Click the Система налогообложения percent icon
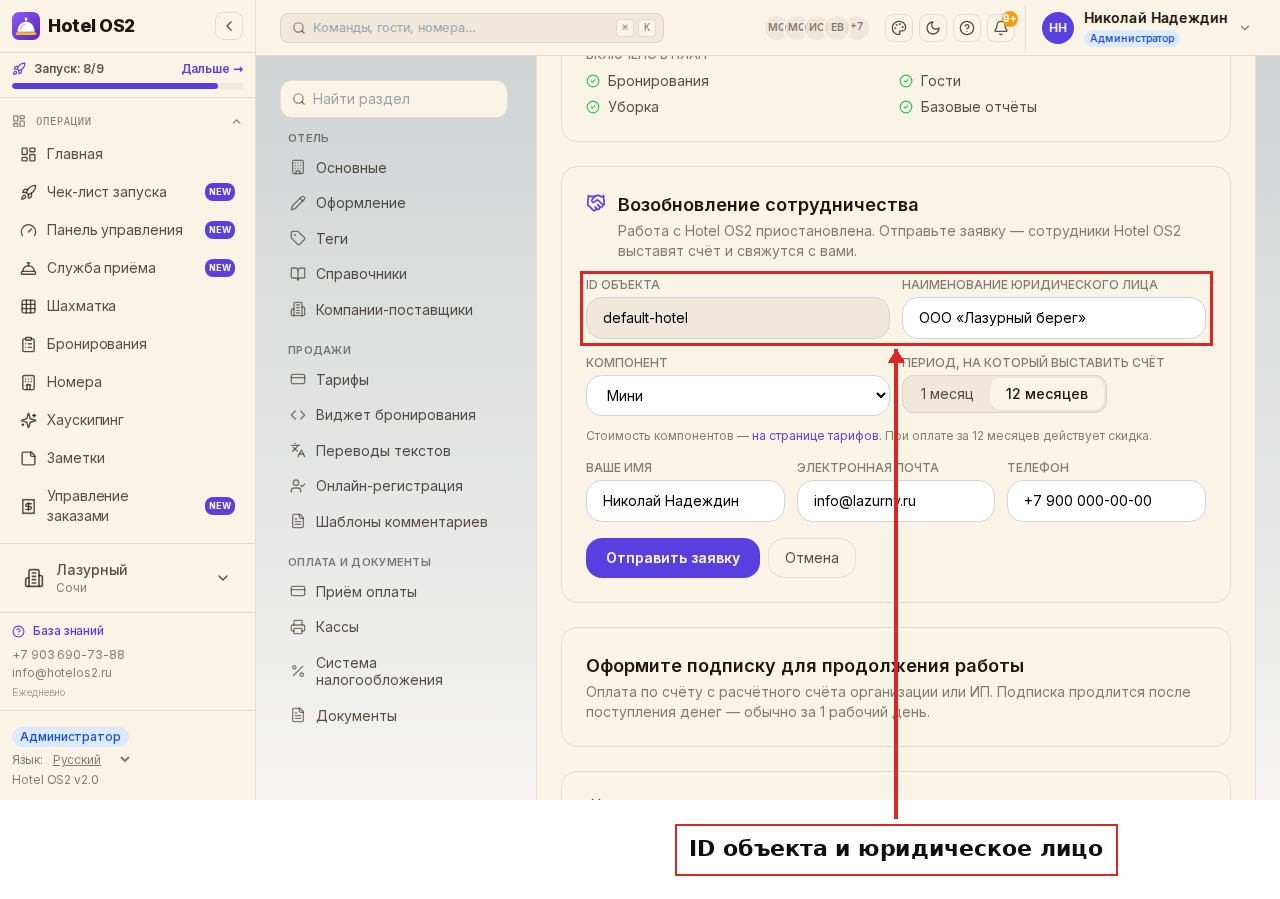Viewport: 1280px width, 899px height. [x=298, y=671]
